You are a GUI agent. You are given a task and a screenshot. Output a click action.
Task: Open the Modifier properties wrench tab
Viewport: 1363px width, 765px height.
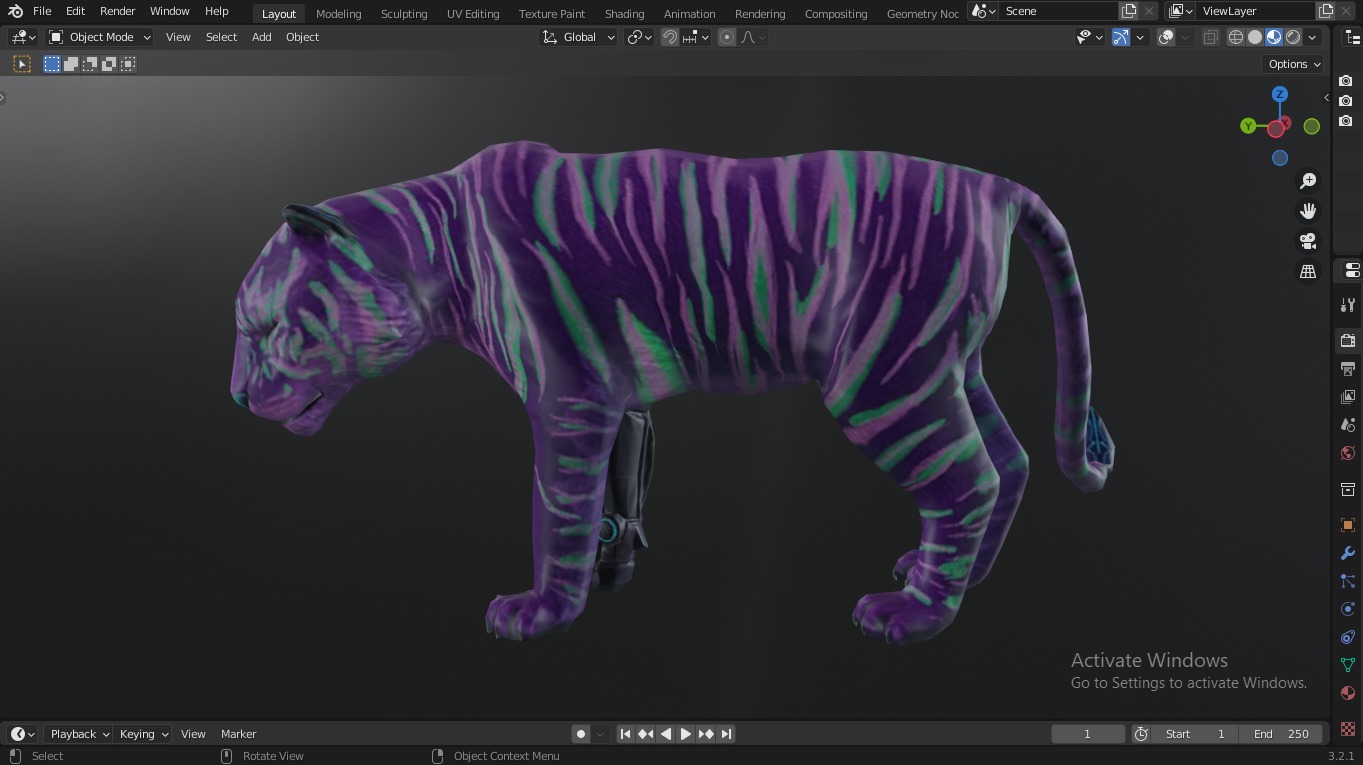coord(1348,553)
